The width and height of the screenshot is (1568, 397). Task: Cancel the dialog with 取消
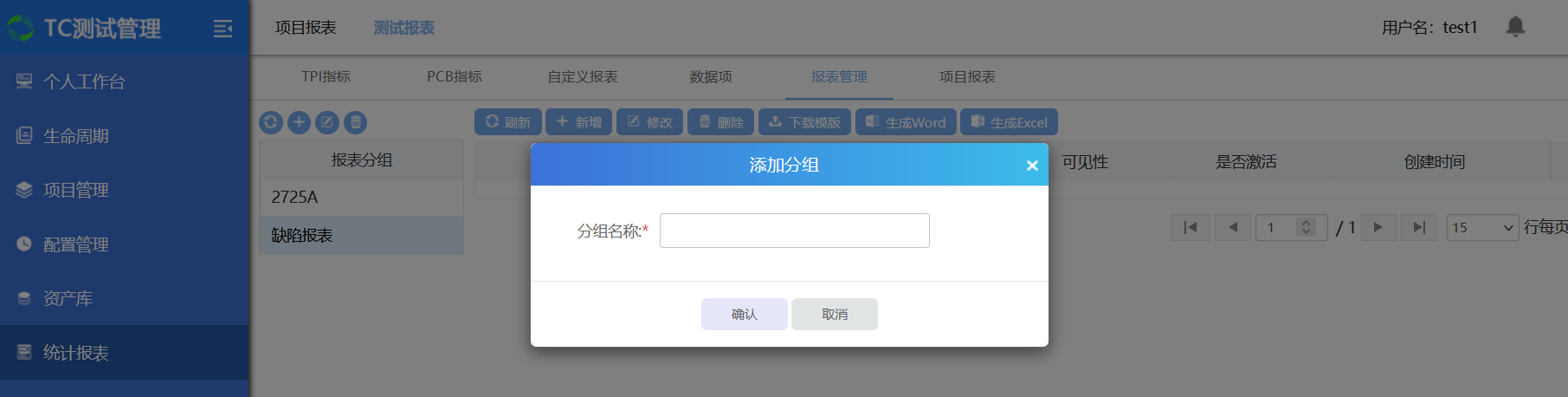coord(835,314)
